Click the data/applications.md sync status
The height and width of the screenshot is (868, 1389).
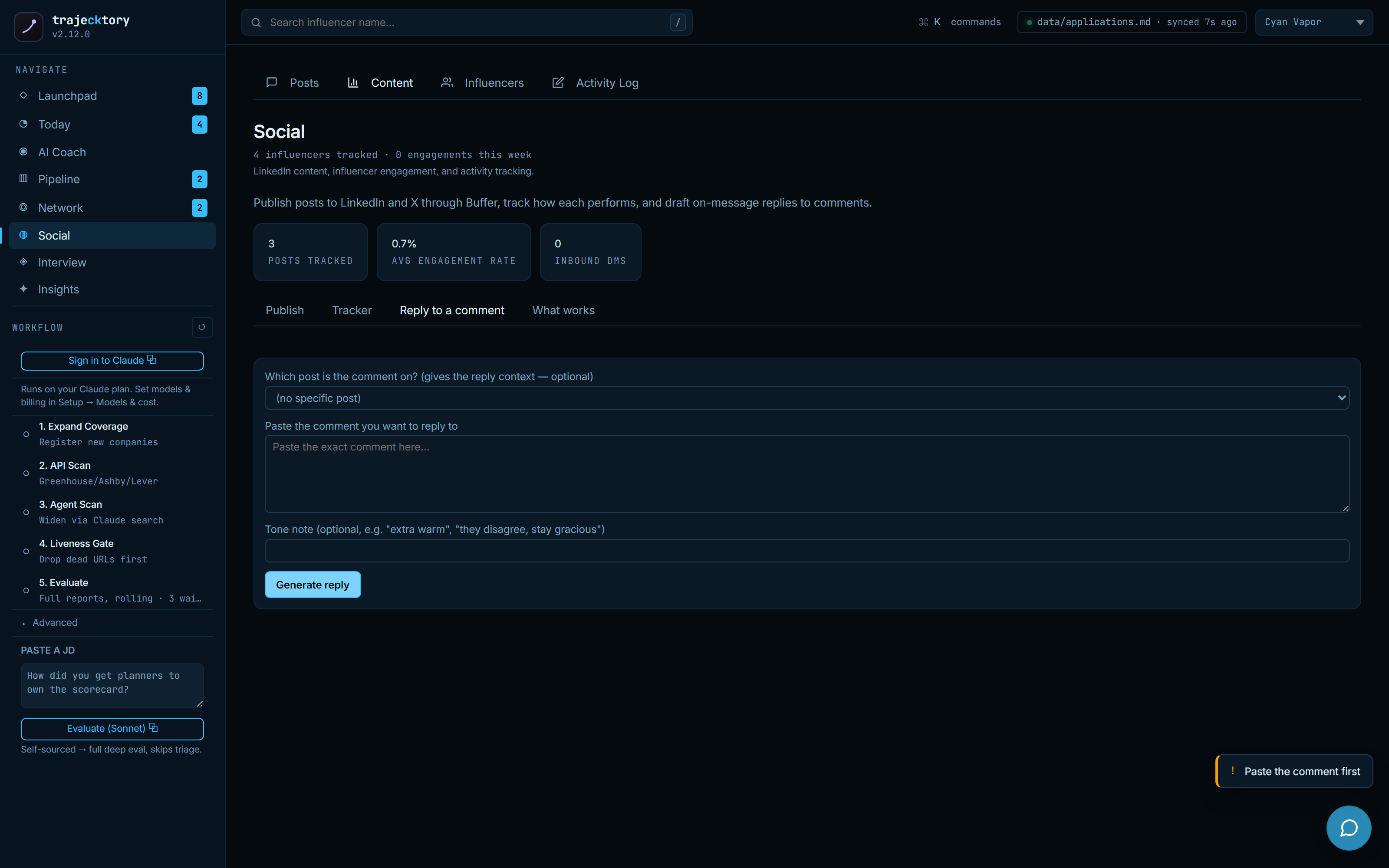click(x=1131, y=23)
